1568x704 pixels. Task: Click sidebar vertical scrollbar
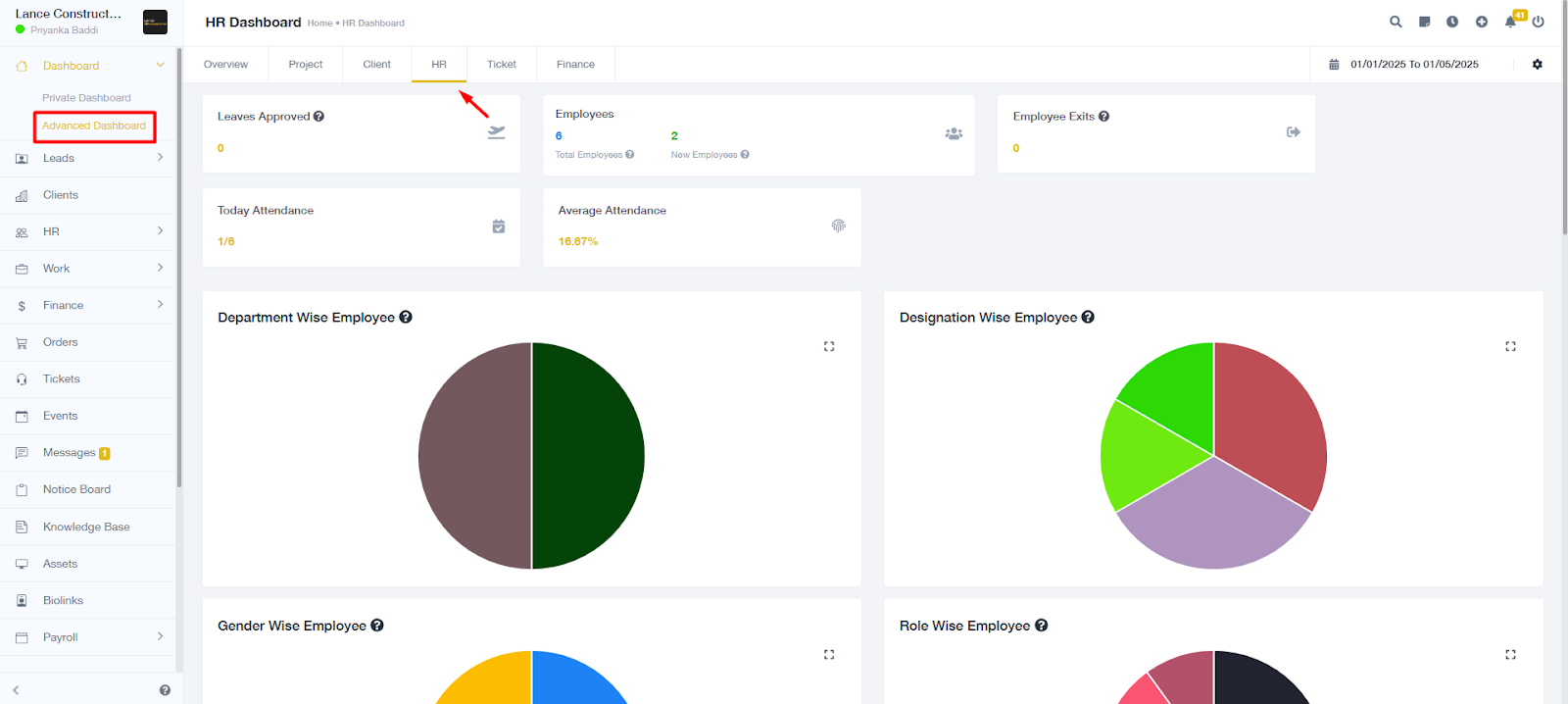point(179,267)
